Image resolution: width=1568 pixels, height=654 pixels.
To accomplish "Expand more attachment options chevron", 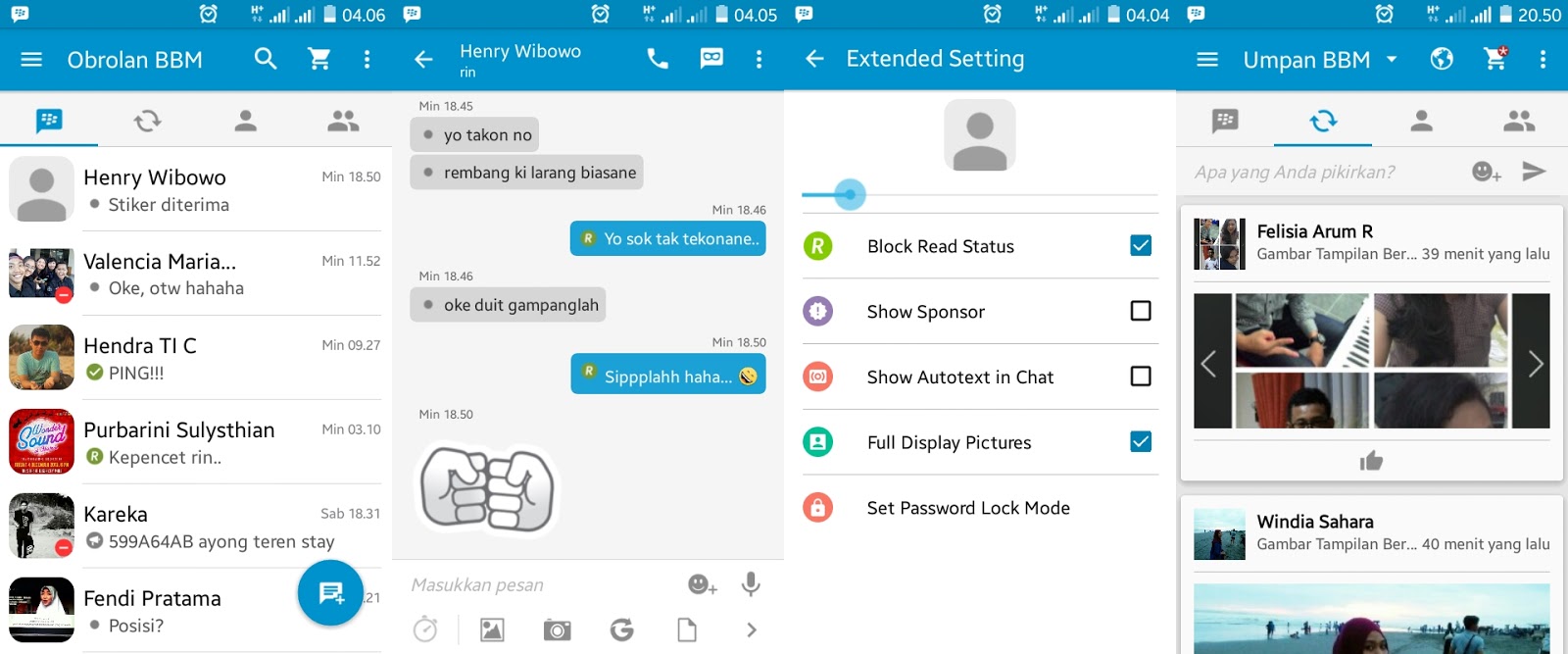I will 752,629.
